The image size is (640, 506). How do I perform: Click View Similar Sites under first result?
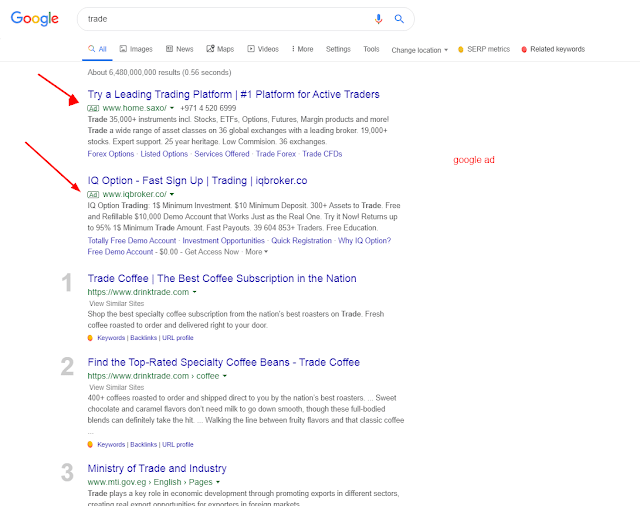click(x=117, y=304)
